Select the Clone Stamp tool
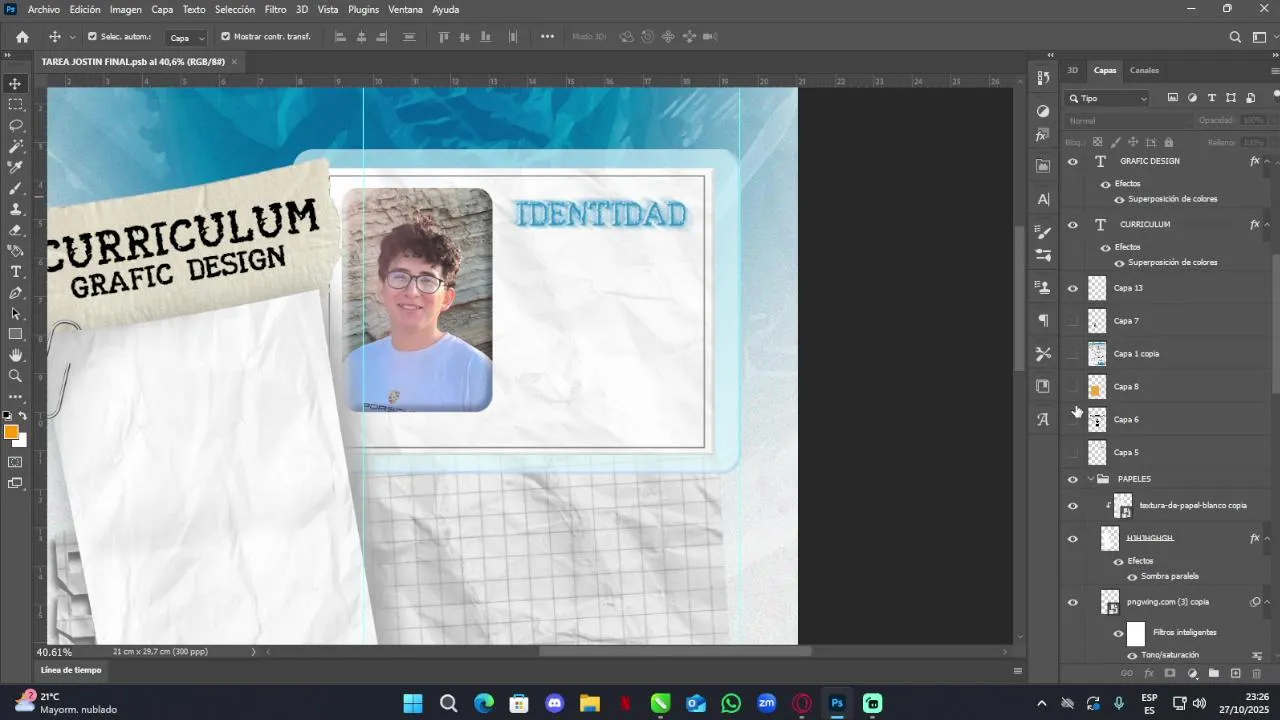 [15, 209]
